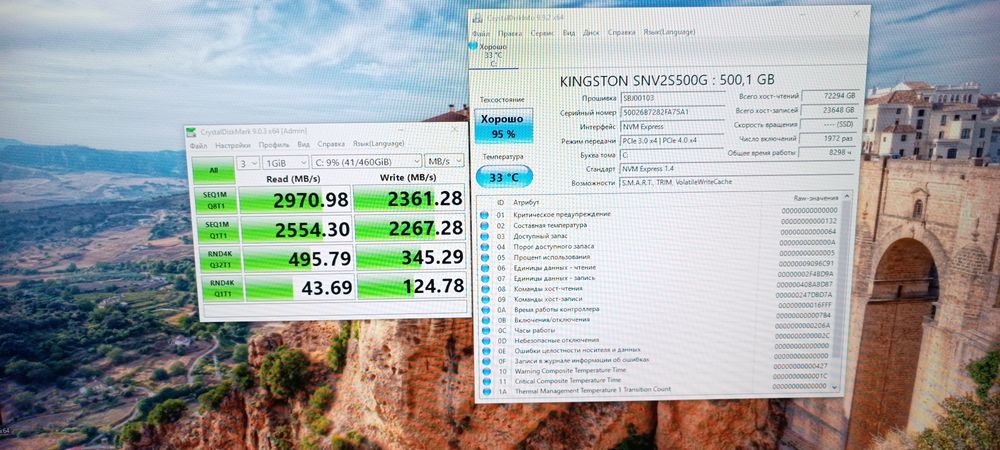Select blue status icon of attribute 11
The image size is (1000, 450).
pyautogui.click(x=485, y=381)
